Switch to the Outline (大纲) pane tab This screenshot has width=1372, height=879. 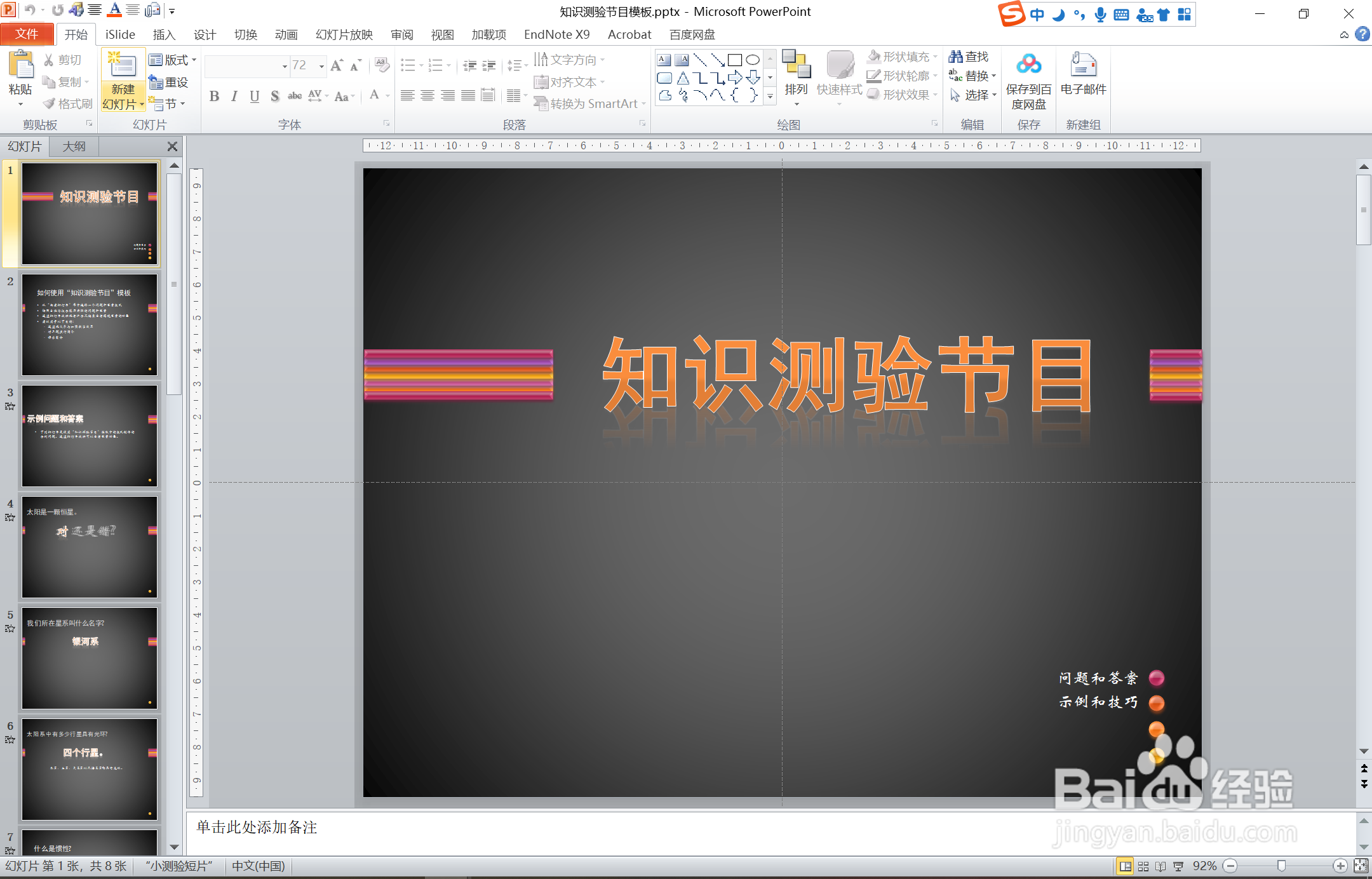[74, 147]
